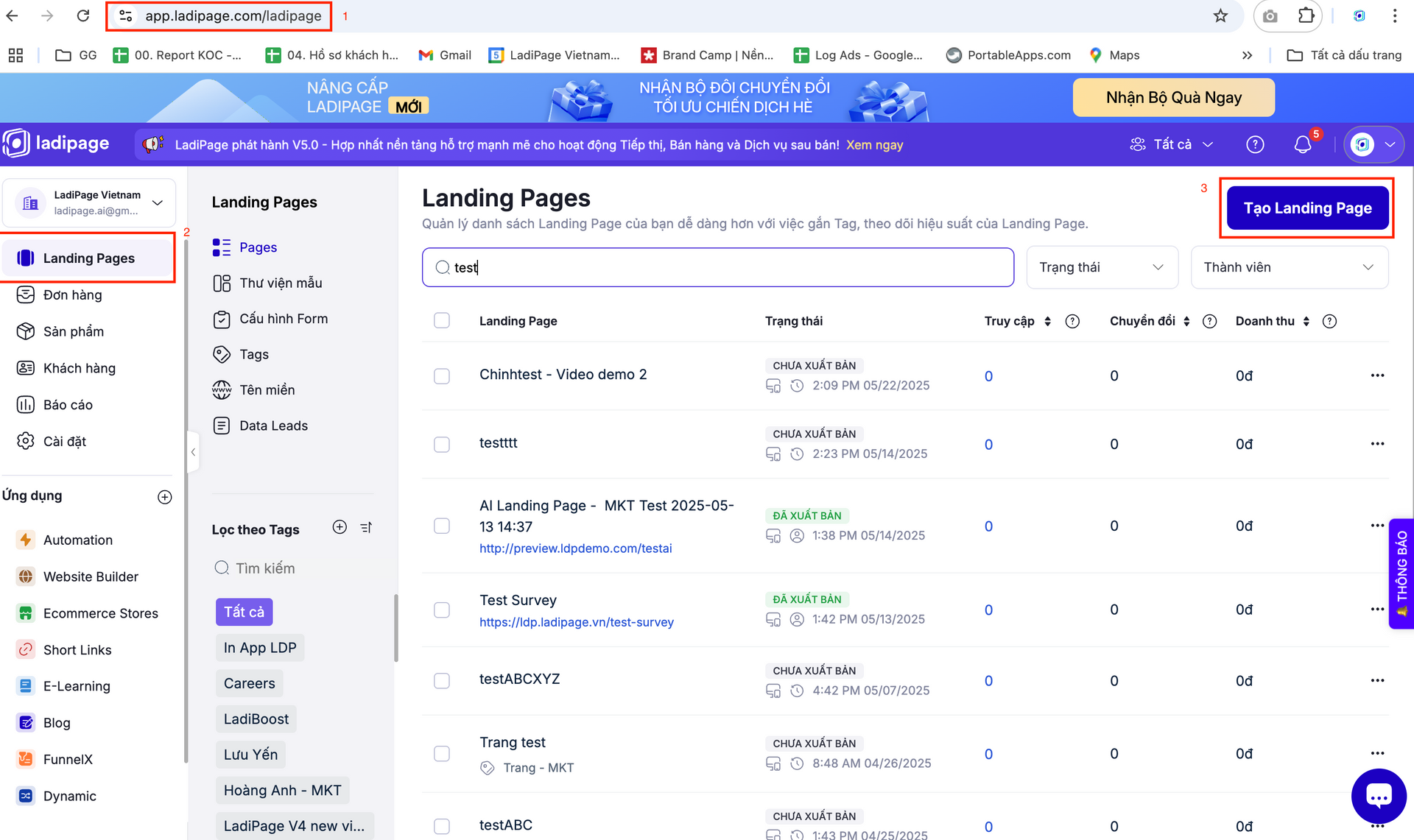Click the Cài đặt gear icon
This screenshot has width=1414, height=840.
[26, 441]
